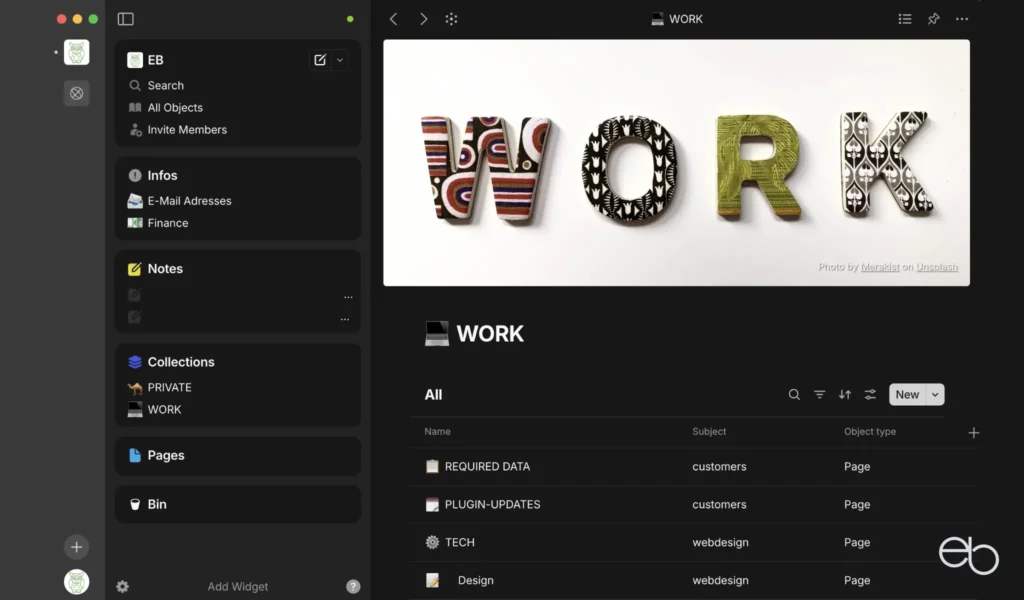The width and height of the screenshot is (1024, 600).
Task: Click Add Widget
Action: (238, 587)
